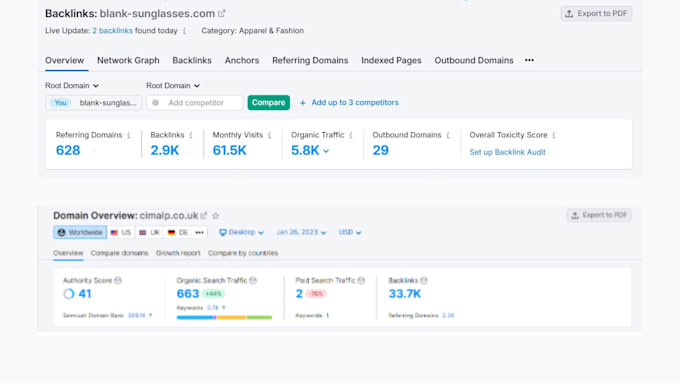The width and height of the screenshot is (680, 383).
Task: Expand first Root Domain dropdown above You field
Action: (72, 85)
